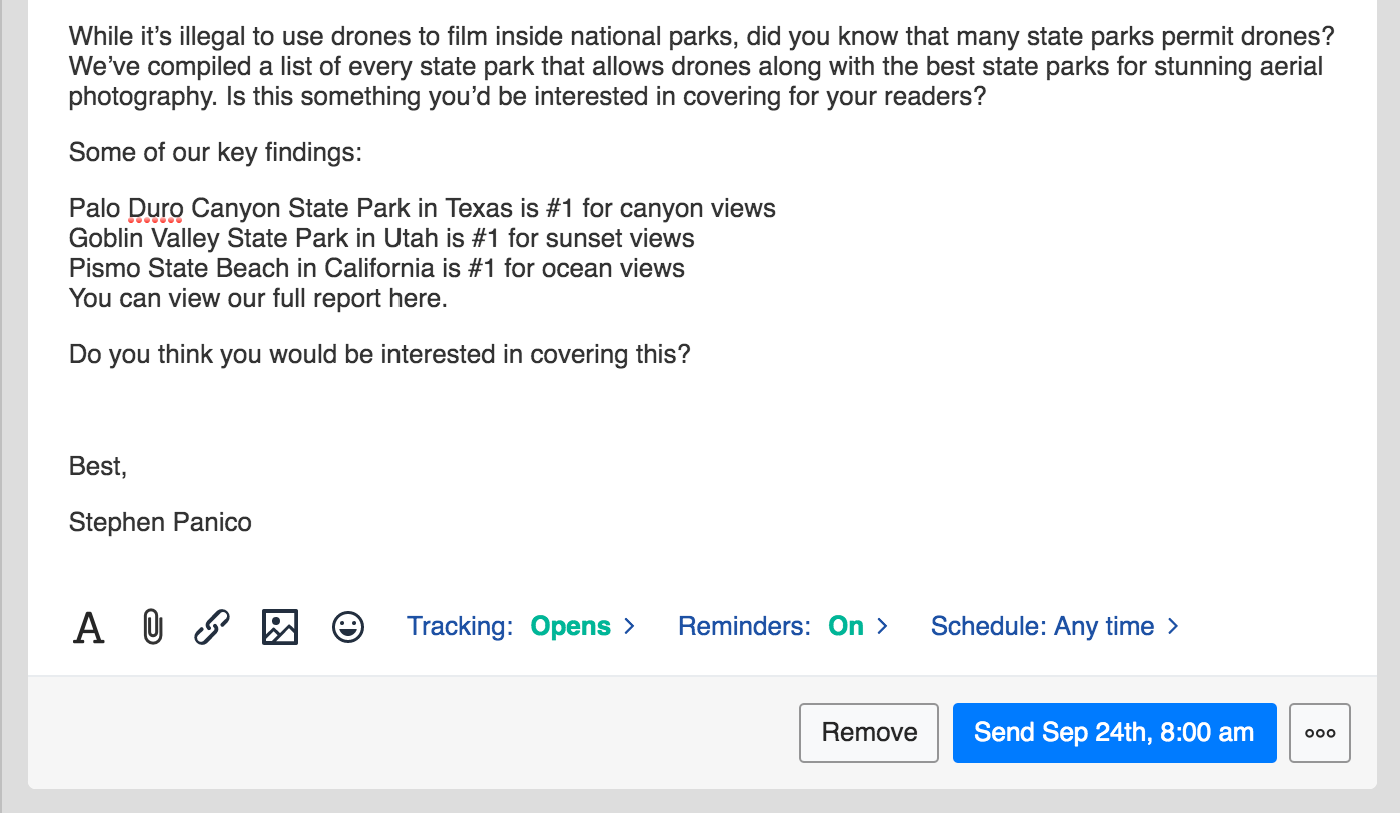Click the "Some of our key findings:" line
The image size is (1400, 813).
215,153
